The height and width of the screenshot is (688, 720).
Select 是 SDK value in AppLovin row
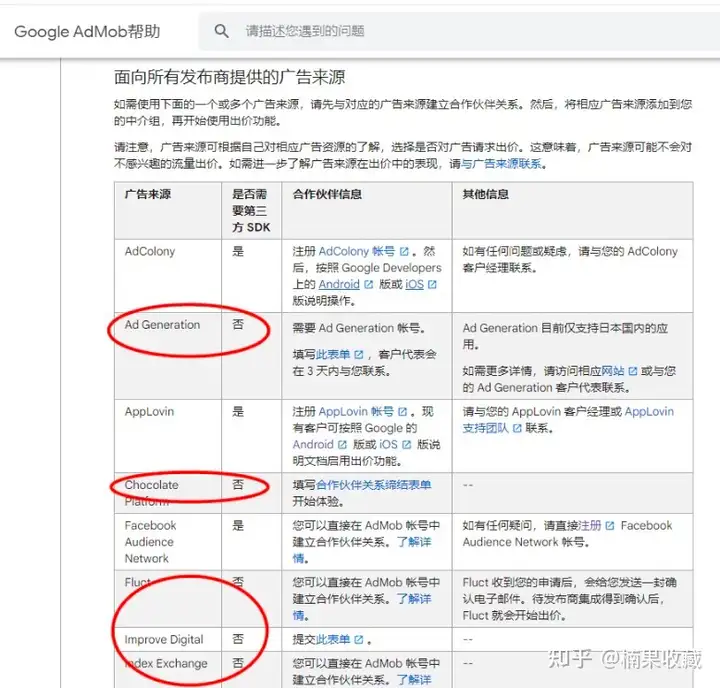pos(238,411)
